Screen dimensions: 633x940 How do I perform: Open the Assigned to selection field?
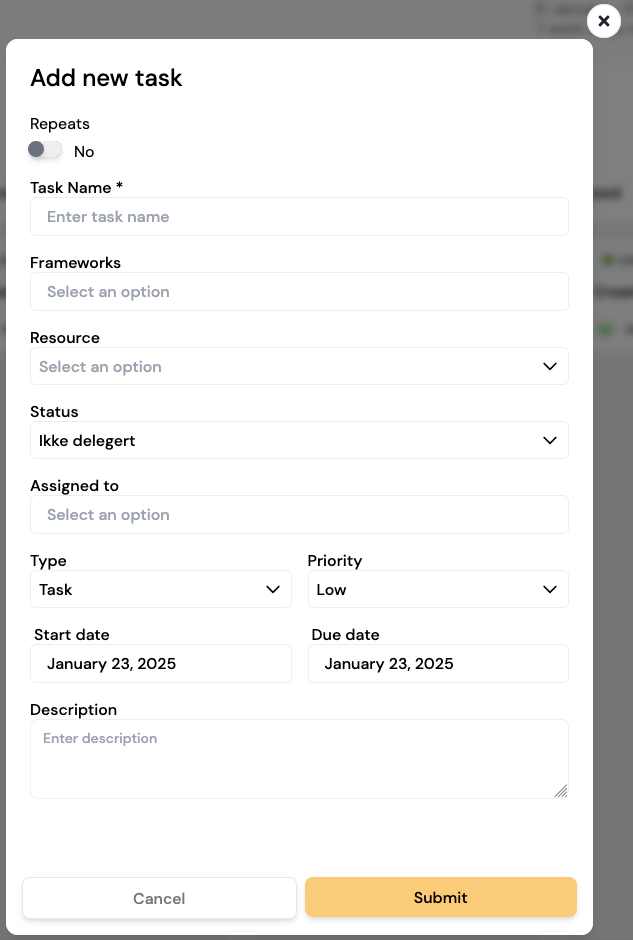point(299,514)
